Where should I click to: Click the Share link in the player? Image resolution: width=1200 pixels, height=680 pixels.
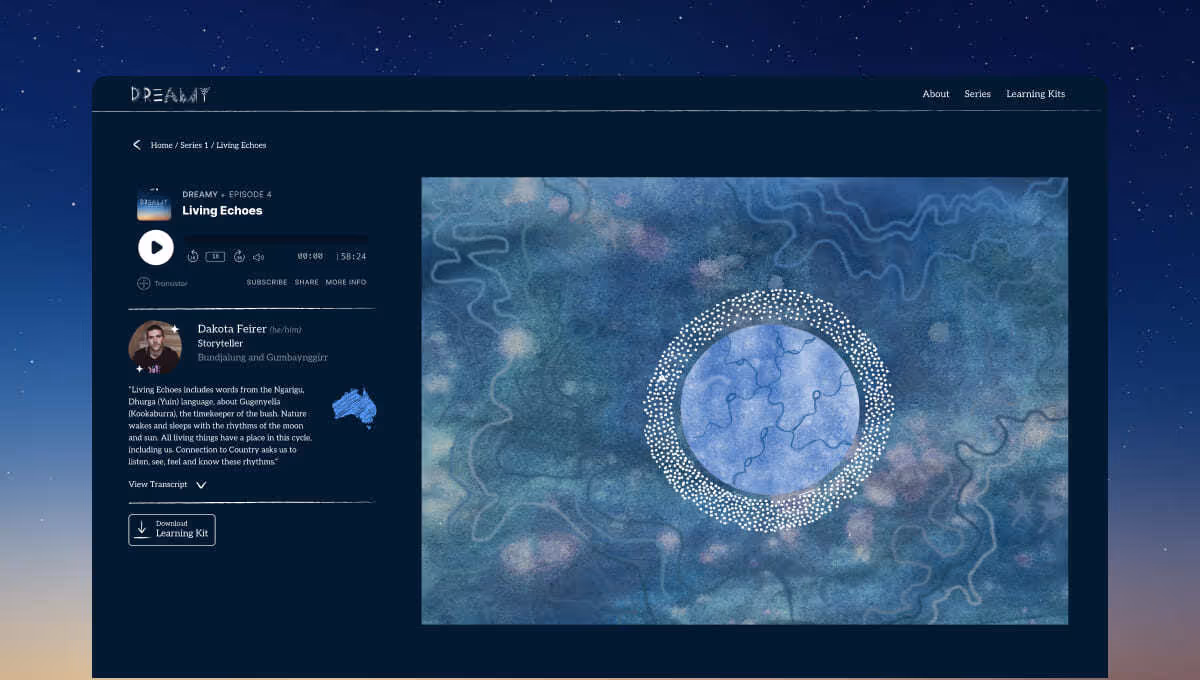pyautogui.click(x=307, y=283)
